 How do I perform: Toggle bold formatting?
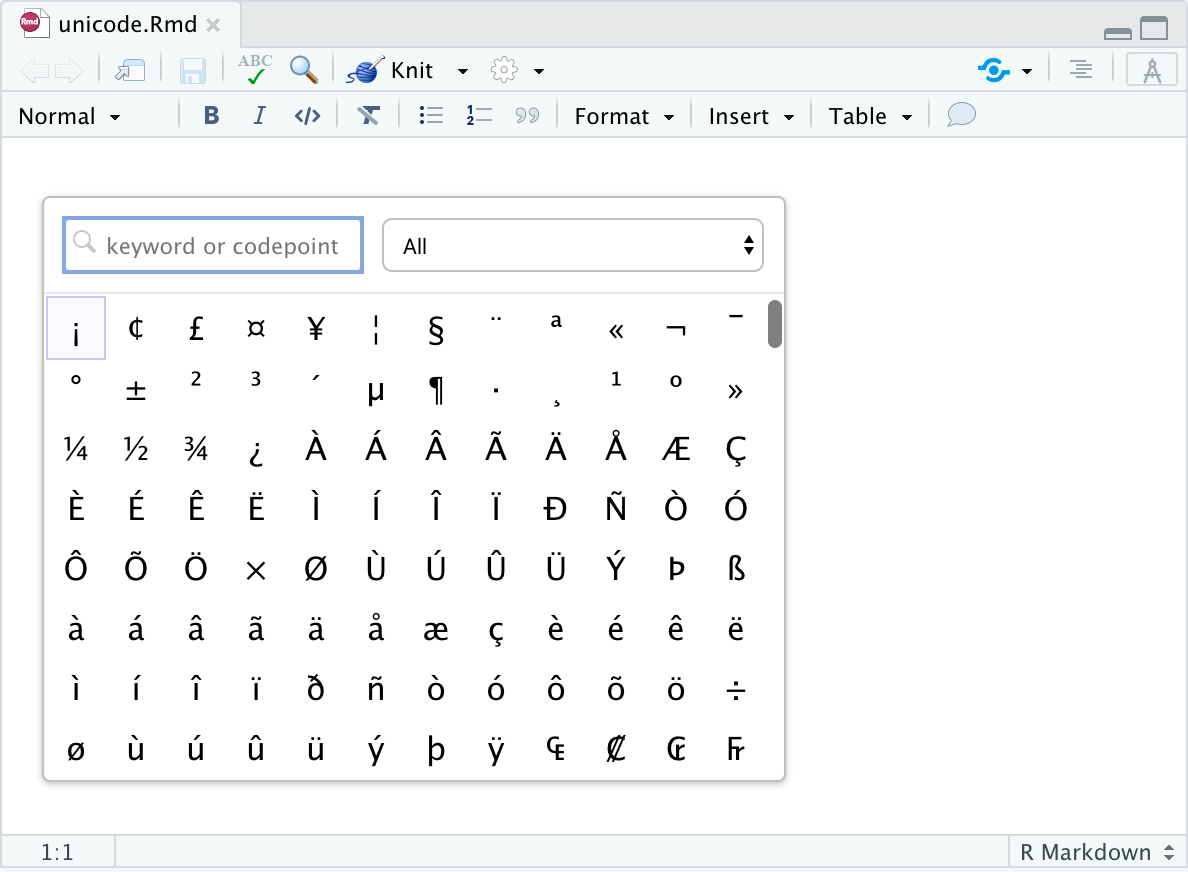click(210, 115)
